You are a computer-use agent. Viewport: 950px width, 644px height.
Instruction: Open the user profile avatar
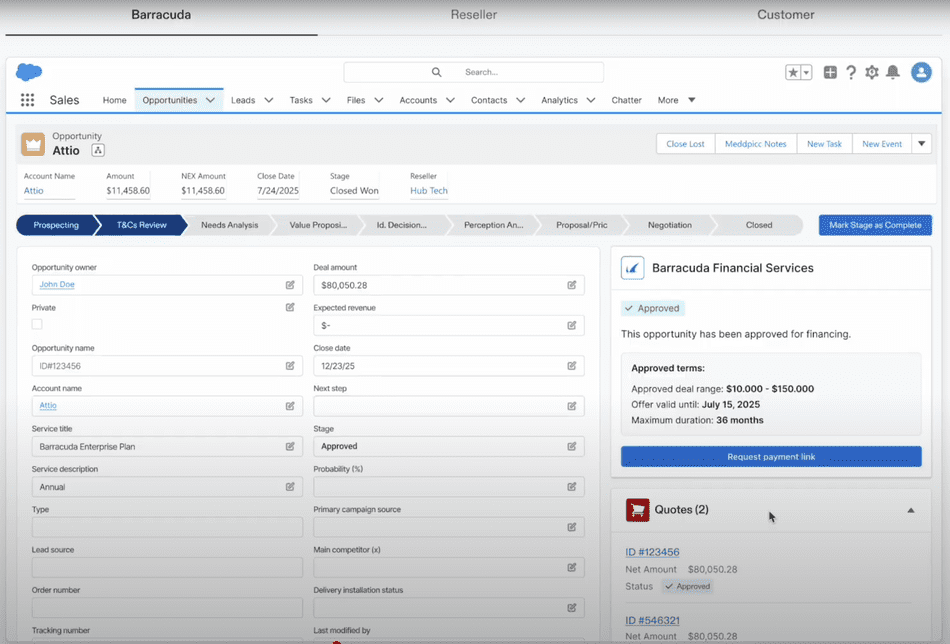pos(921,72)
